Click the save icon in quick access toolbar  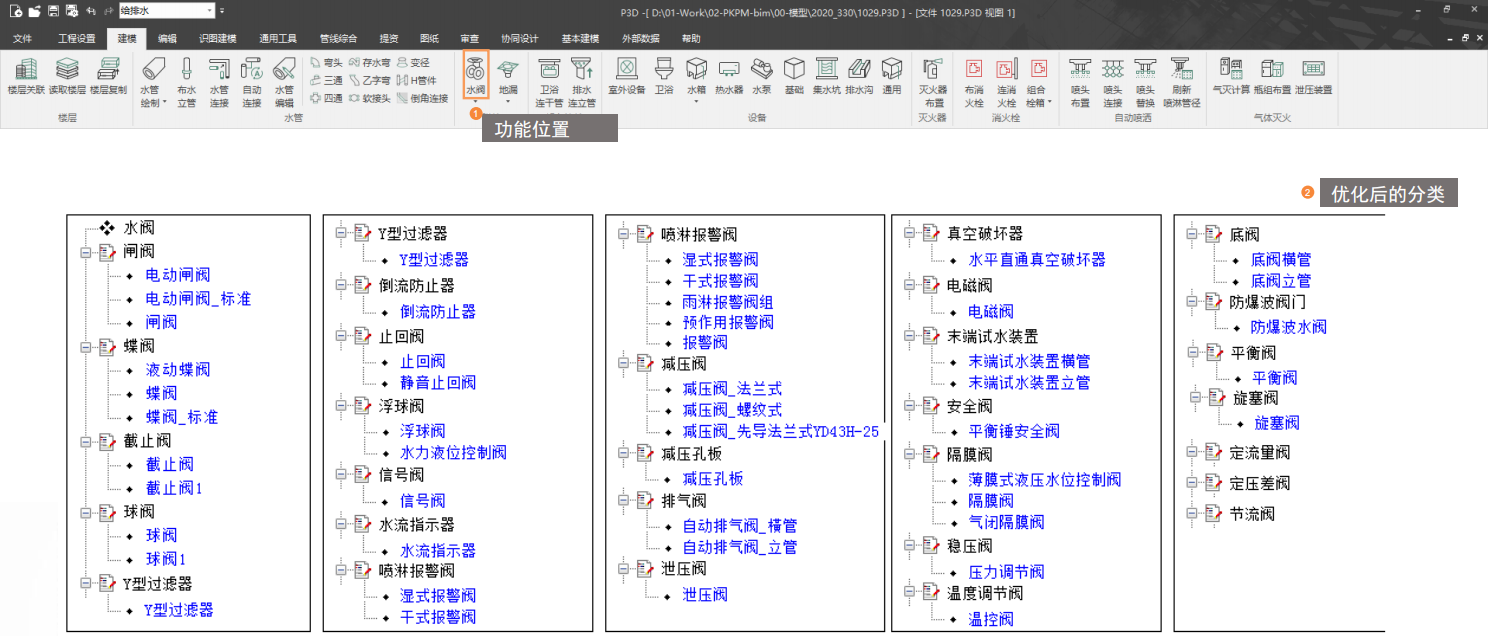point(53,11)
